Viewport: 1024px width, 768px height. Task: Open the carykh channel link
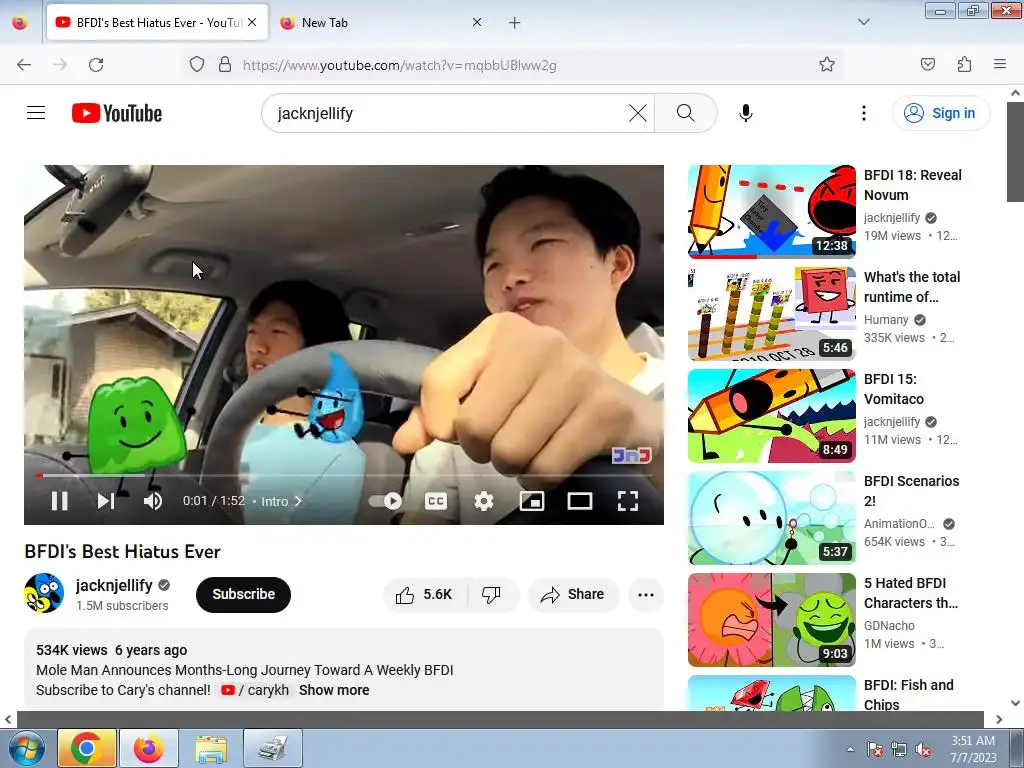point(255,690)
